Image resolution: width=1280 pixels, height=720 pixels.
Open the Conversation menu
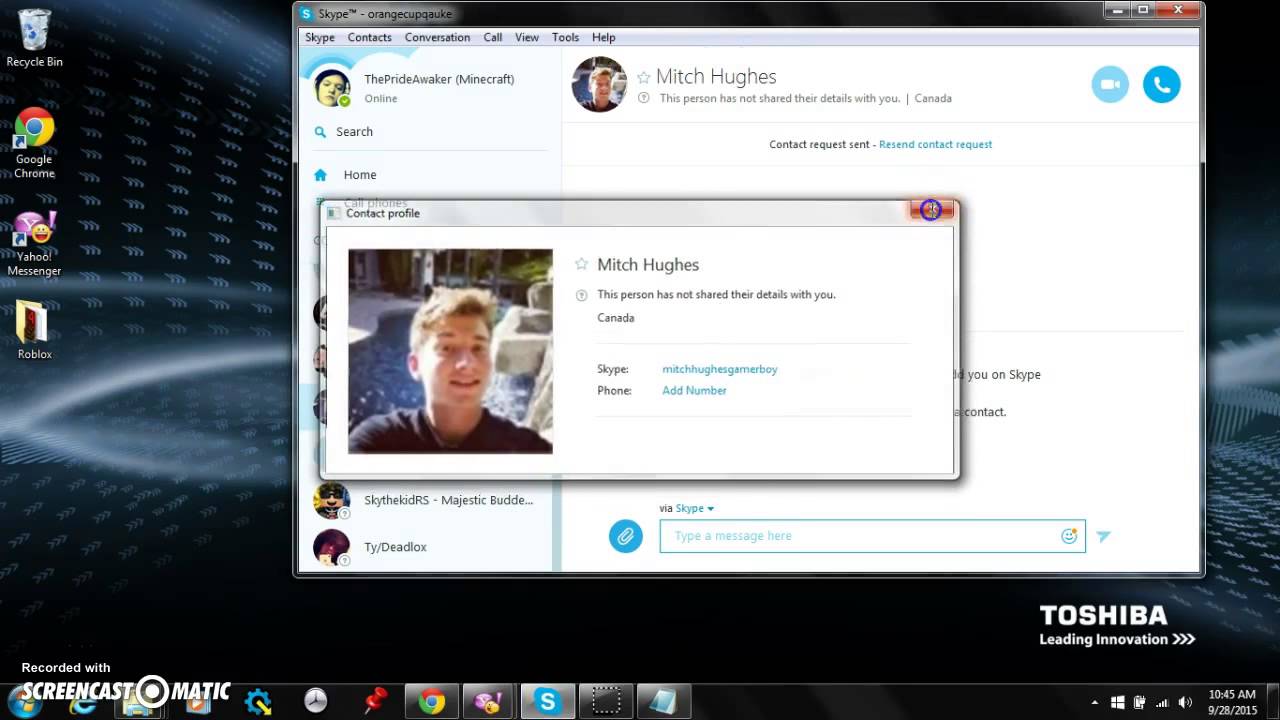tap(437, 37)
